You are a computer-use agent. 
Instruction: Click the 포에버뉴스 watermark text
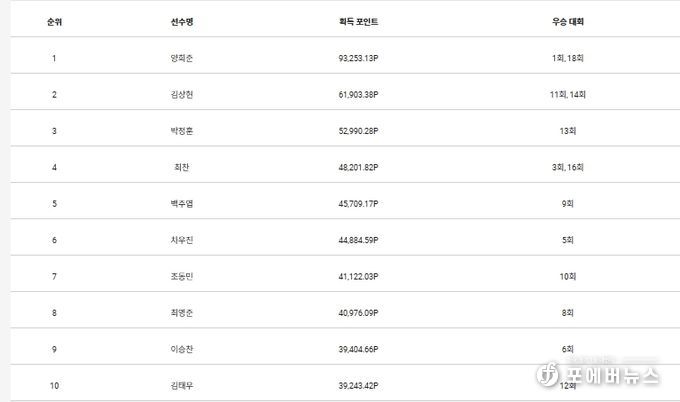coord(612,375)
